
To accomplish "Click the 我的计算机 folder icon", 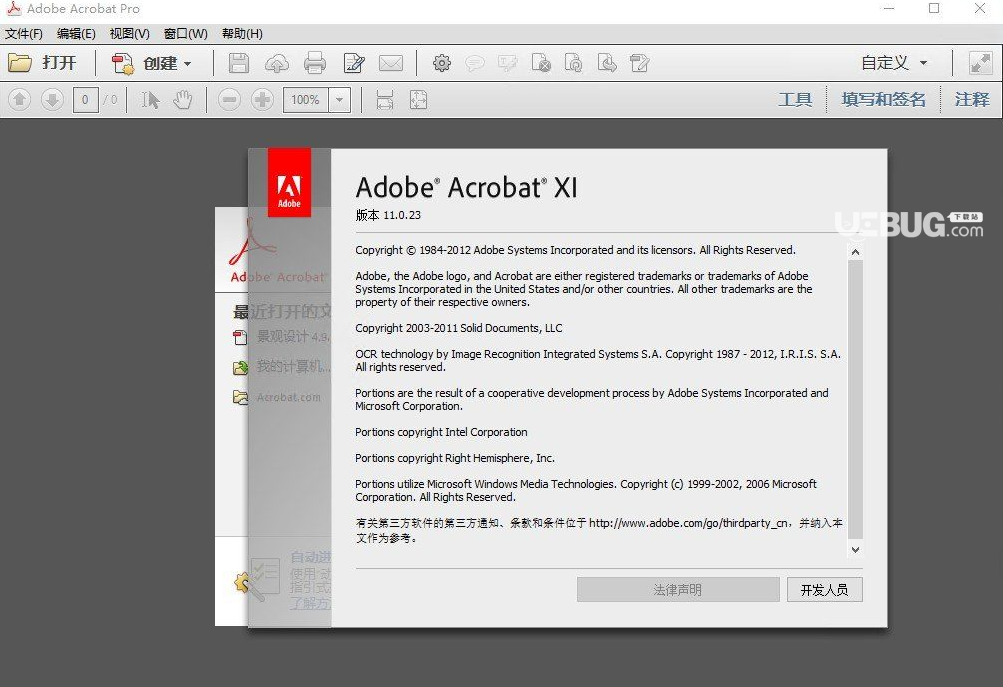I will (241, 368).
